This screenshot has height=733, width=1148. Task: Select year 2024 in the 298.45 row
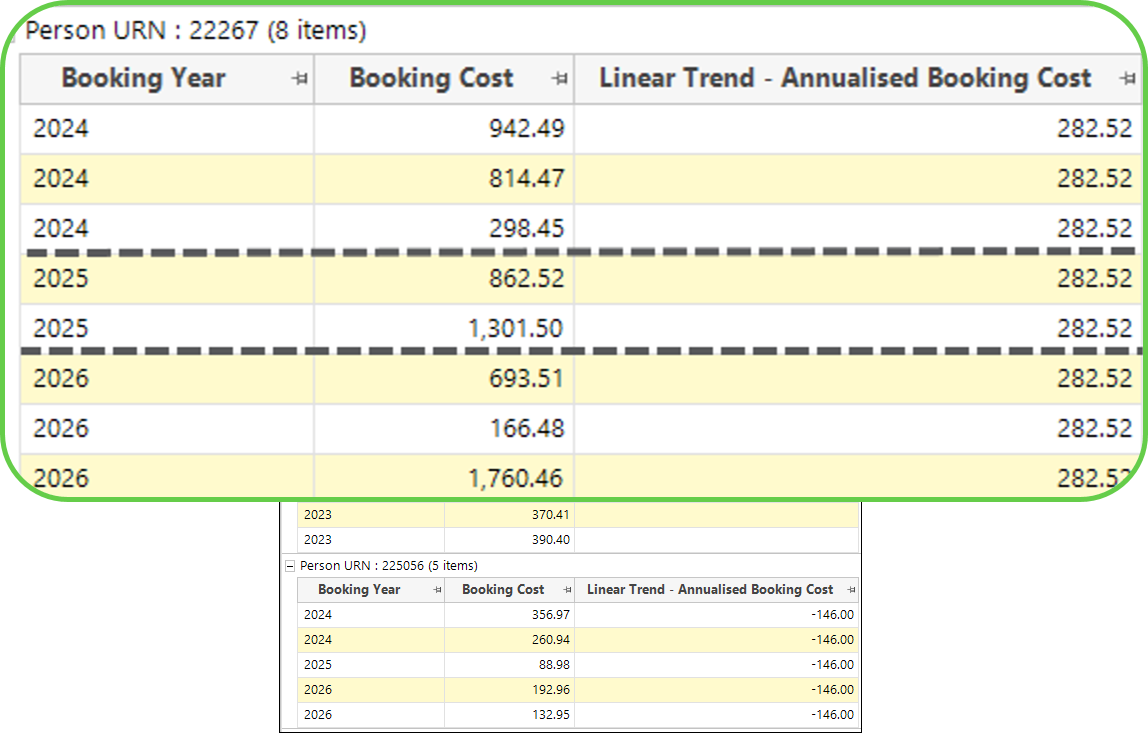(167, 228)
